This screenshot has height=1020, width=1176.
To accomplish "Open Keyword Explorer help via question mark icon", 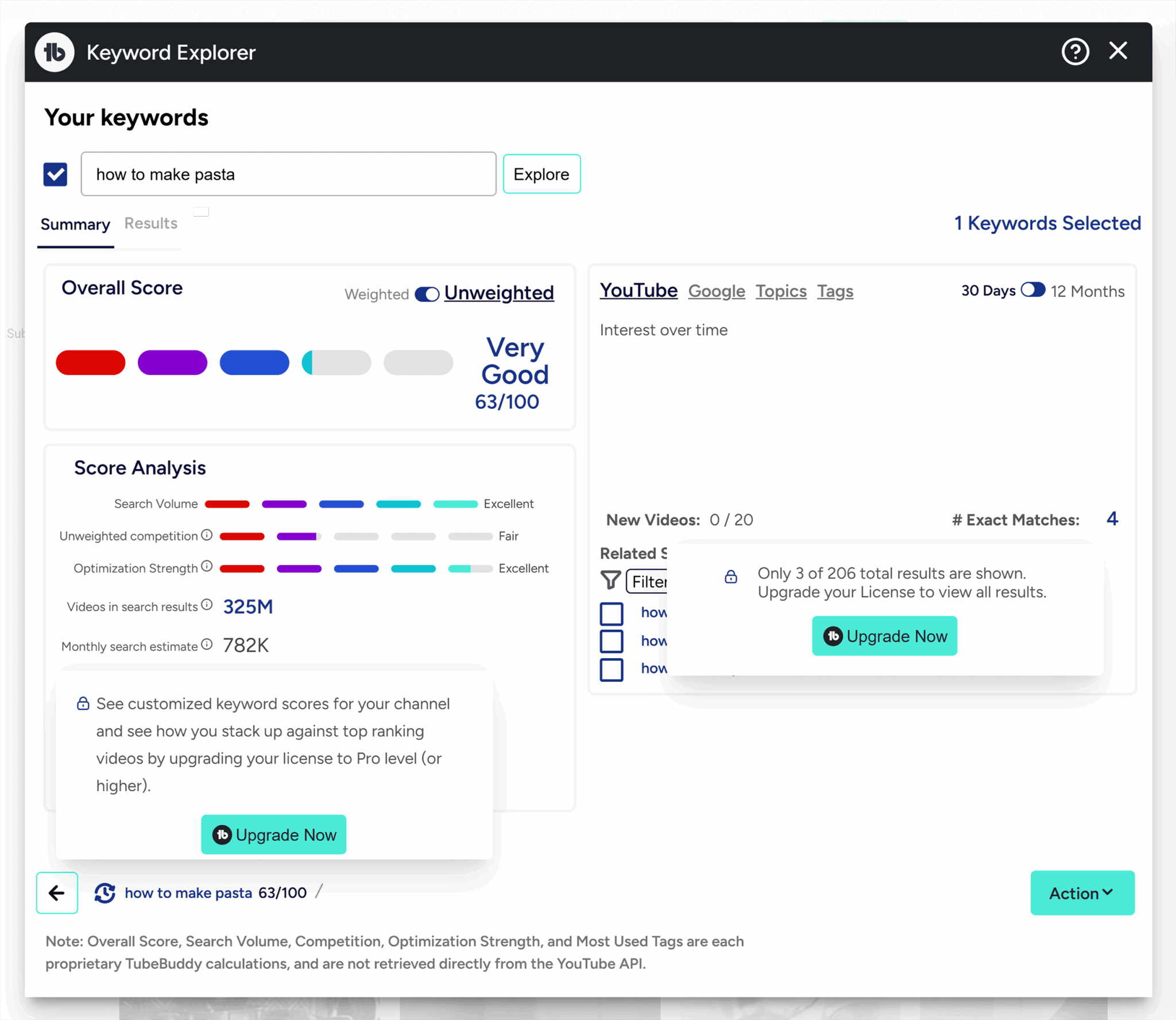I will point(1075,52).
